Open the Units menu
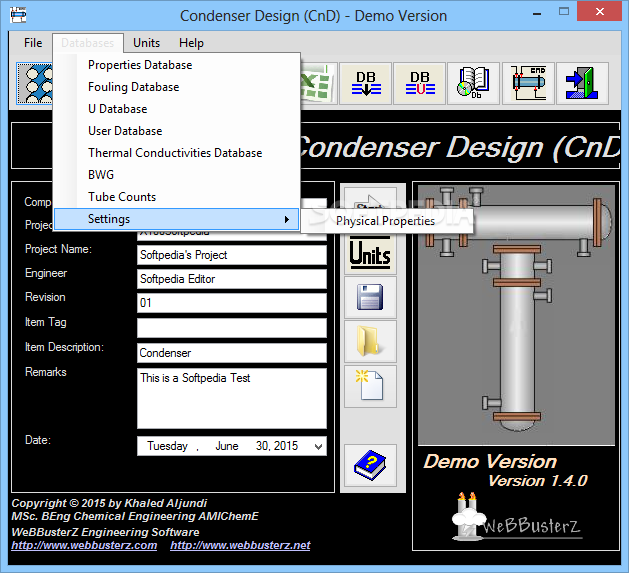 click(x=146, y=43)
